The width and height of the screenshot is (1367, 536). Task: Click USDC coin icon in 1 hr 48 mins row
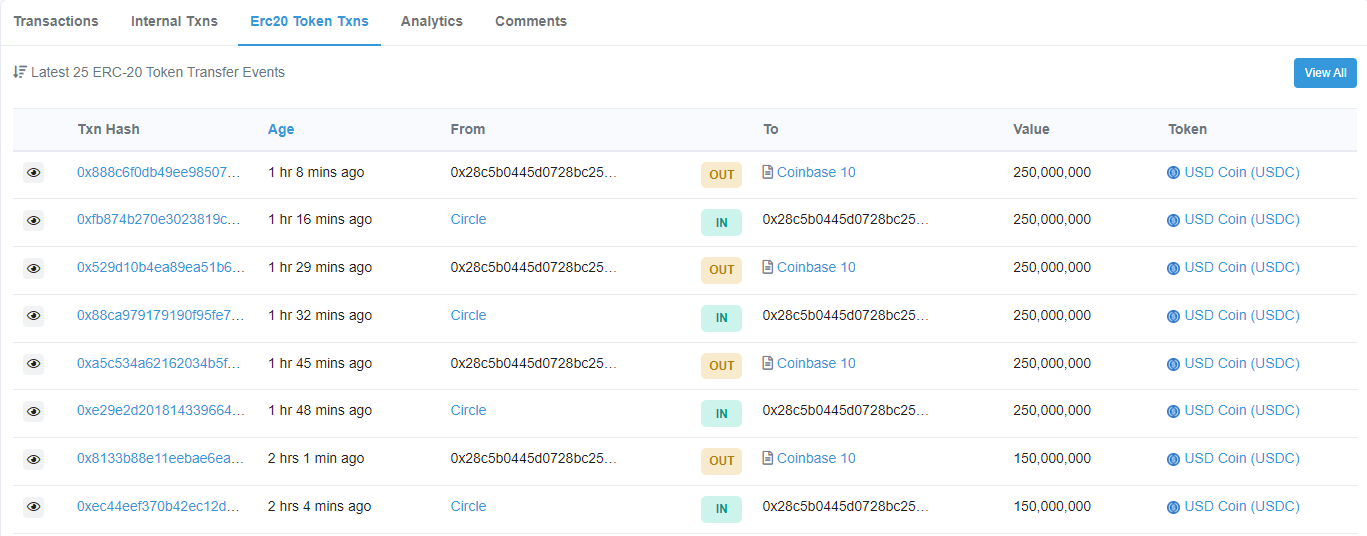pos(1174,411)
